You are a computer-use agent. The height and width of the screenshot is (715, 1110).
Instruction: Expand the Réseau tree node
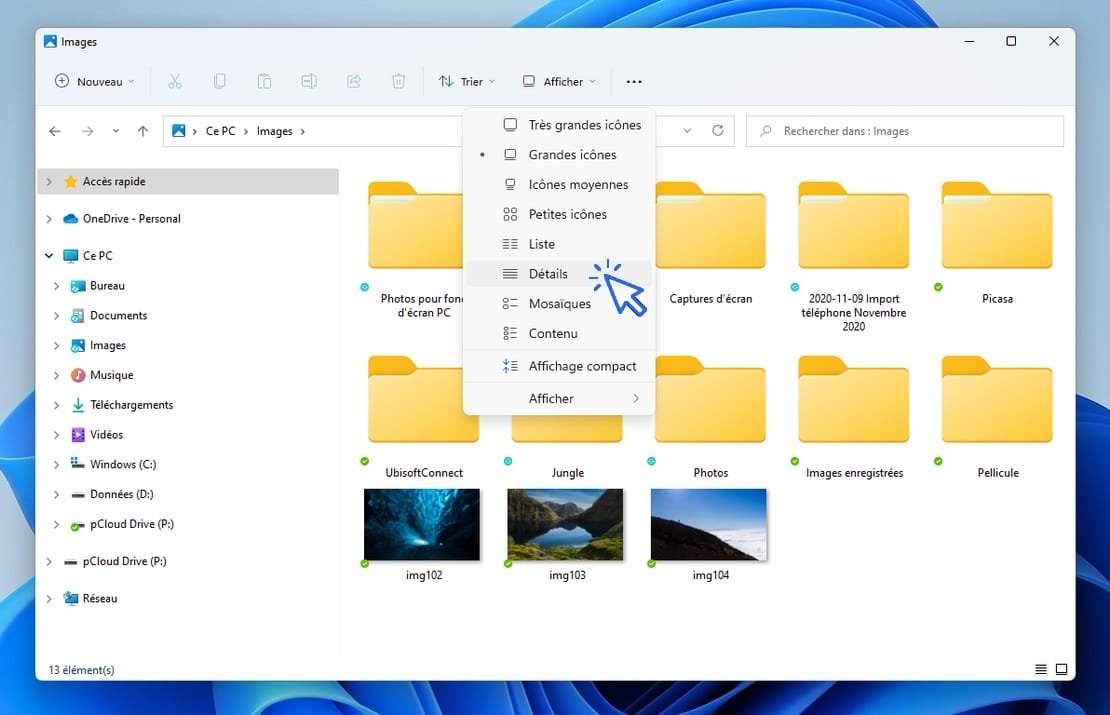[49, 598]
